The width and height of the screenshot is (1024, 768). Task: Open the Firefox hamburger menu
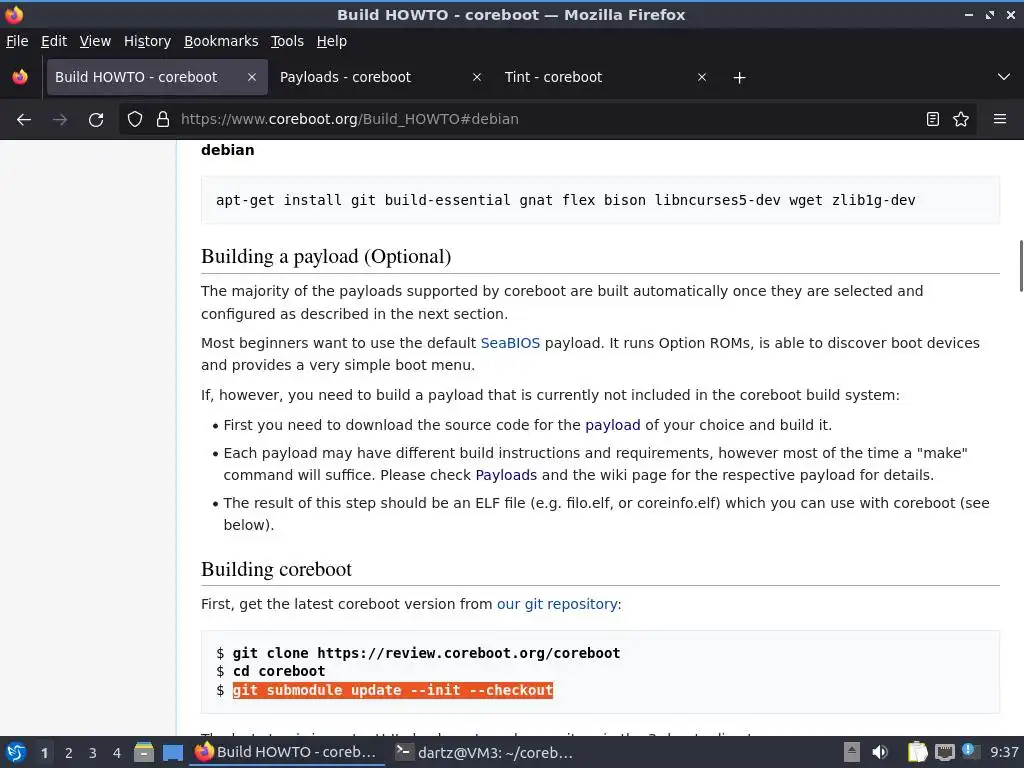point(999,119)
